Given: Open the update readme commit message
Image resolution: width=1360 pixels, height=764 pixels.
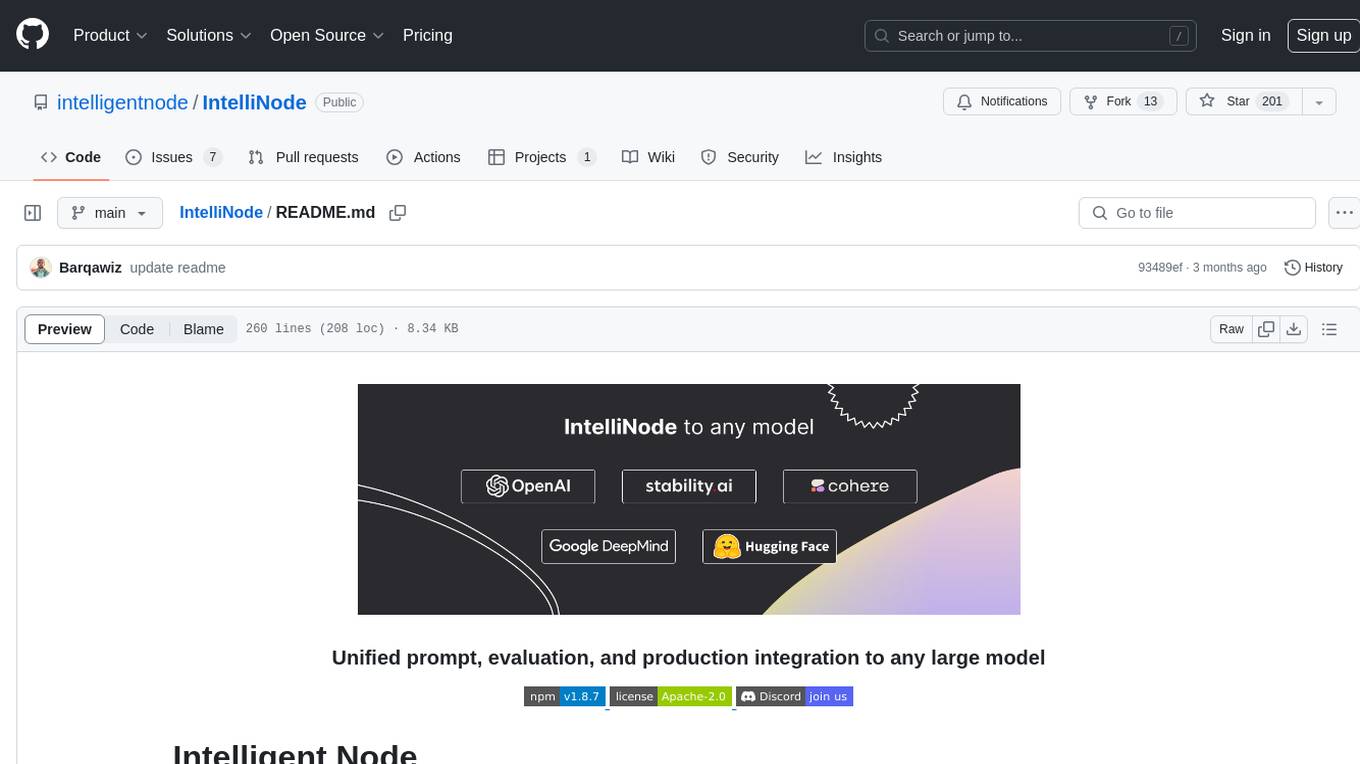Looking at the screenshot, I should (x=178, y=267).
